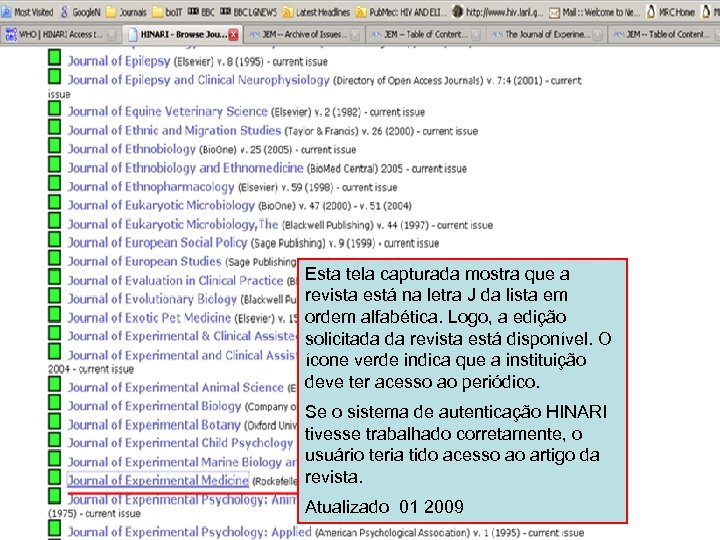Click green icon for Experimental Animal Science
720x540 pixels.
pos(55,383)
